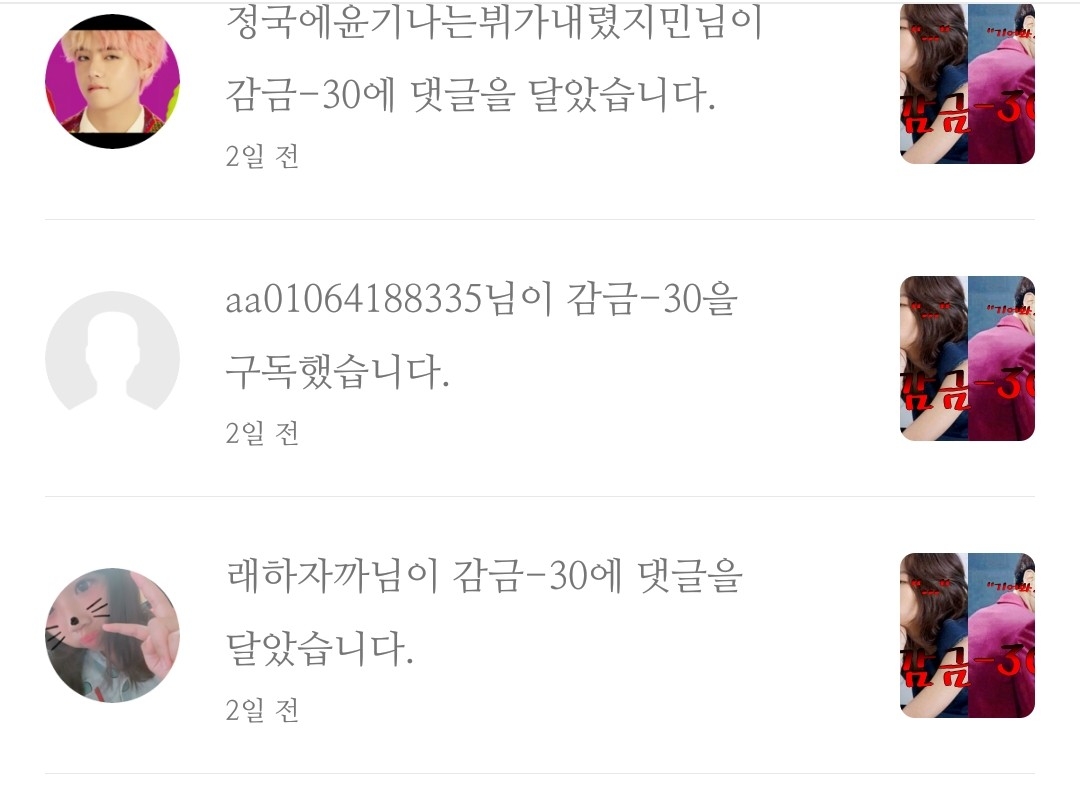Open 감금-30 thumbnail beside 래하자까 comment

[x=967, y=635]
